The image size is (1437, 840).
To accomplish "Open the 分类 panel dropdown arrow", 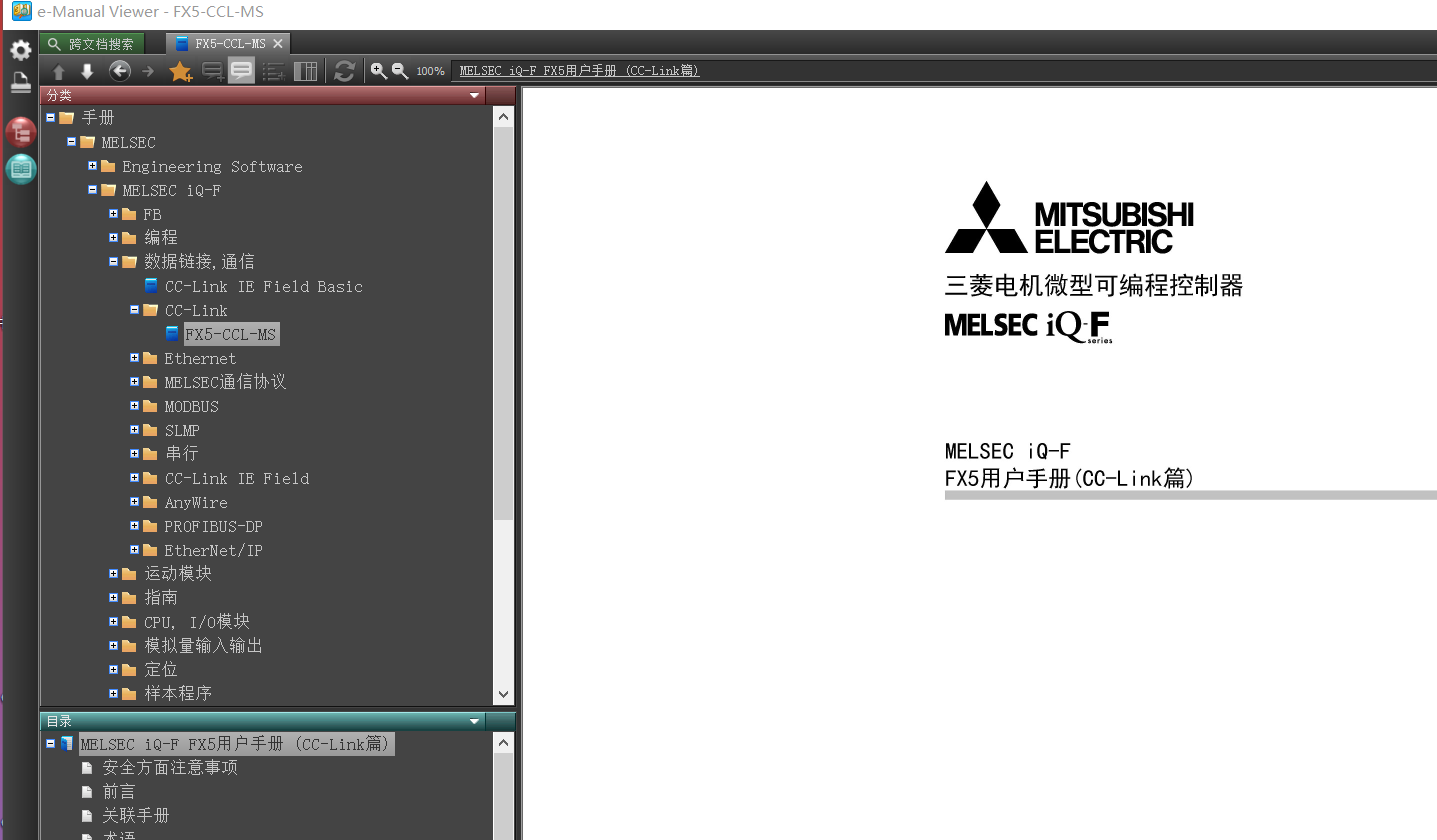I will (475, 96).
